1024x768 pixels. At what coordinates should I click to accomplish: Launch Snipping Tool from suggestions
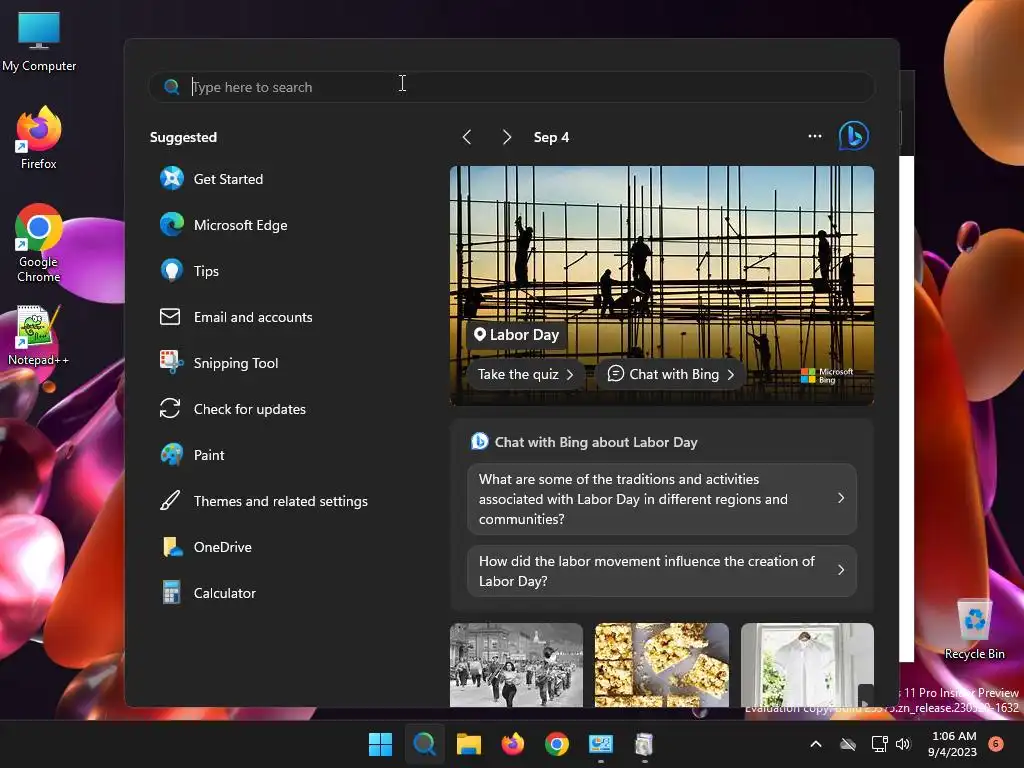(x=219, y=363)
